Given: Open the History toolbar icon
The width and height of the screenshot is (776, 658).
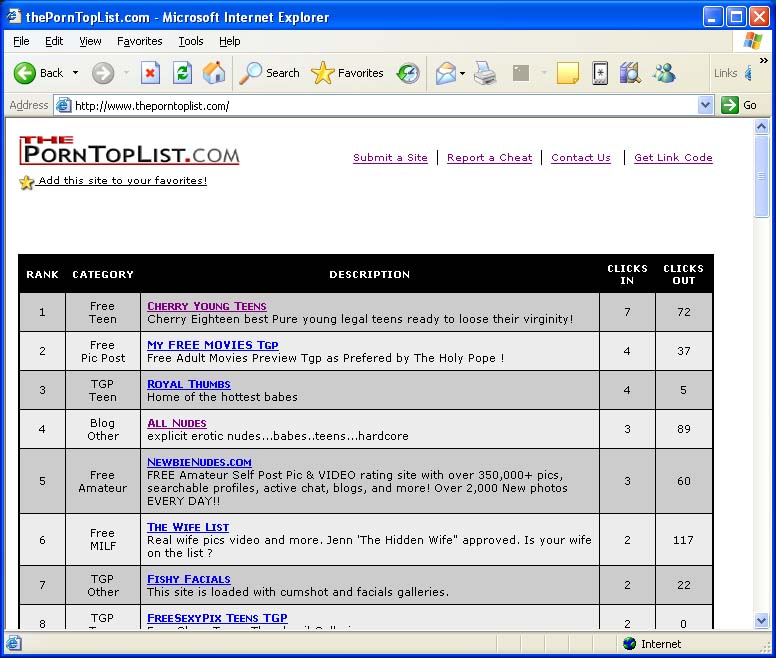Looking at the screenshot, I should pyautogui.click(x=408, y=73).
